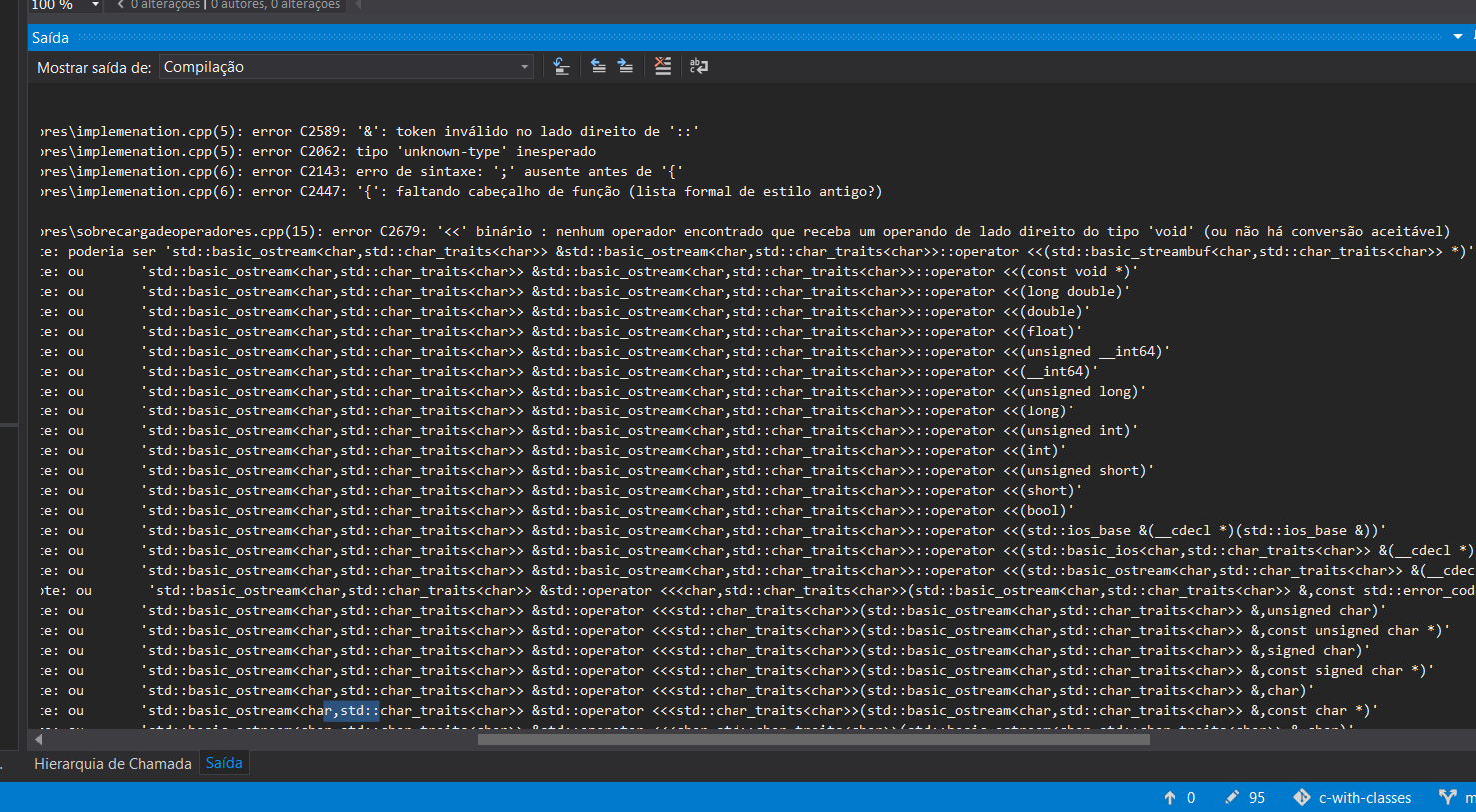This screenshot has height=812, width=1476.
Task: Click the output horizontal scrollbar thumb
Action: (813, 740)
